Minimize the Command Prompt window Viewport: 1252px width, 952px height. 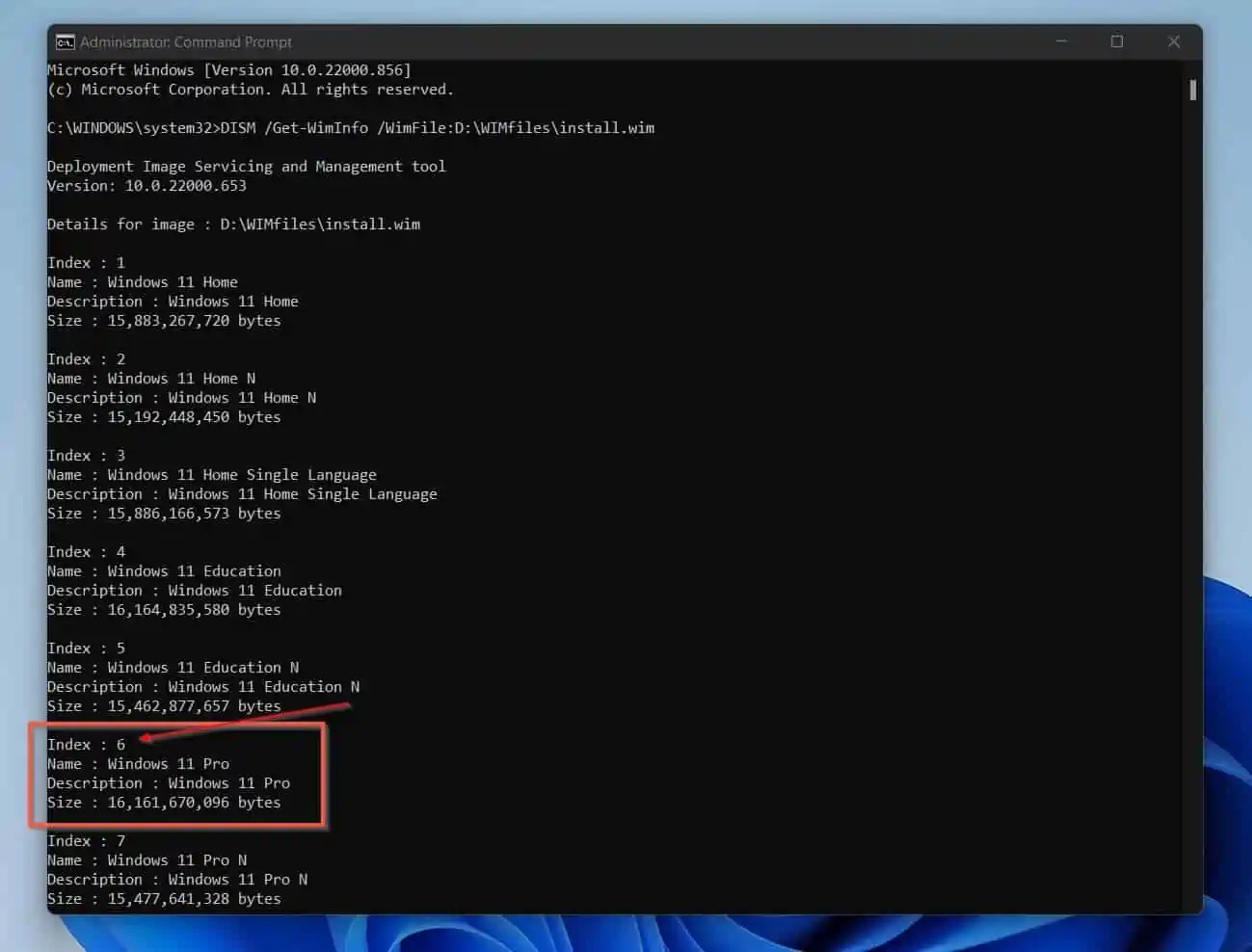(1061, 42)
